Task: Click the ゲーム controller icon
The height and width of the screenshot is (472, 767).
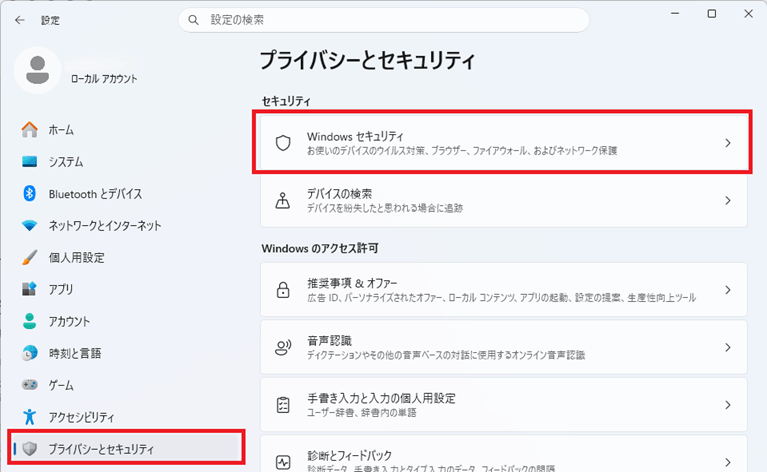Action: click(29, 385)
